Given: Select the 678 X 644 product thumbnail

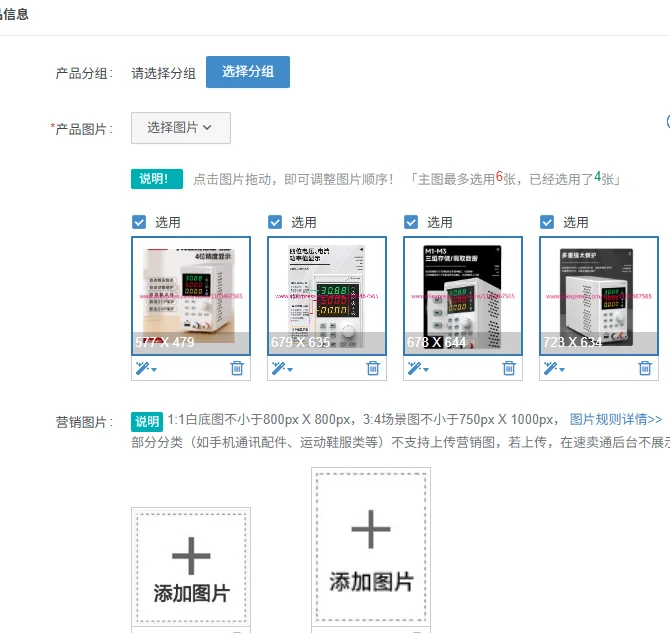Looking at the screenshot, I should tap(463, 296).
